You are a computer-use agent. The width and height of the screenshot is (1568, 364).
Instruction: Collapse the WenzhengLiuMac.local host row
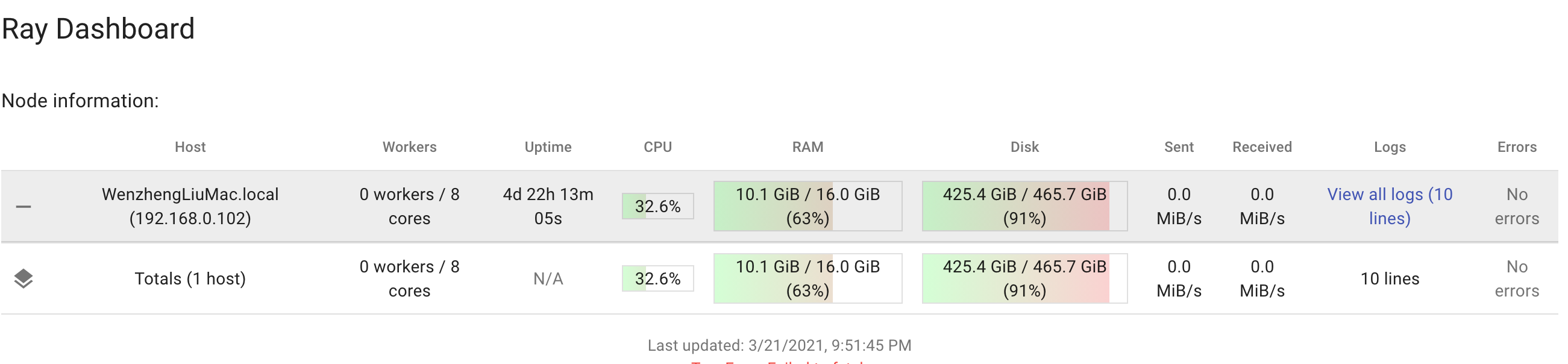[x=23, y=207]
